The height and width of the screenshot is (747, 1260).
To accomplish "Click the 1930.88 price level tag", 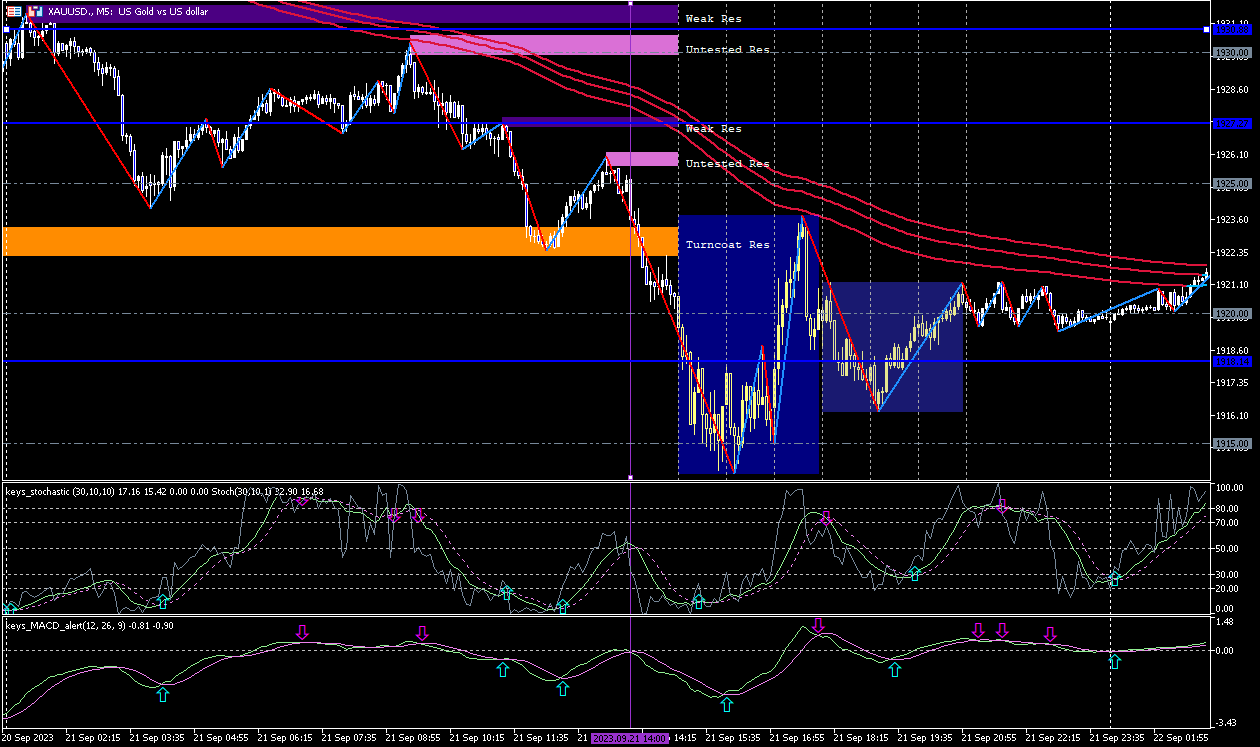I will point(1232,29).
